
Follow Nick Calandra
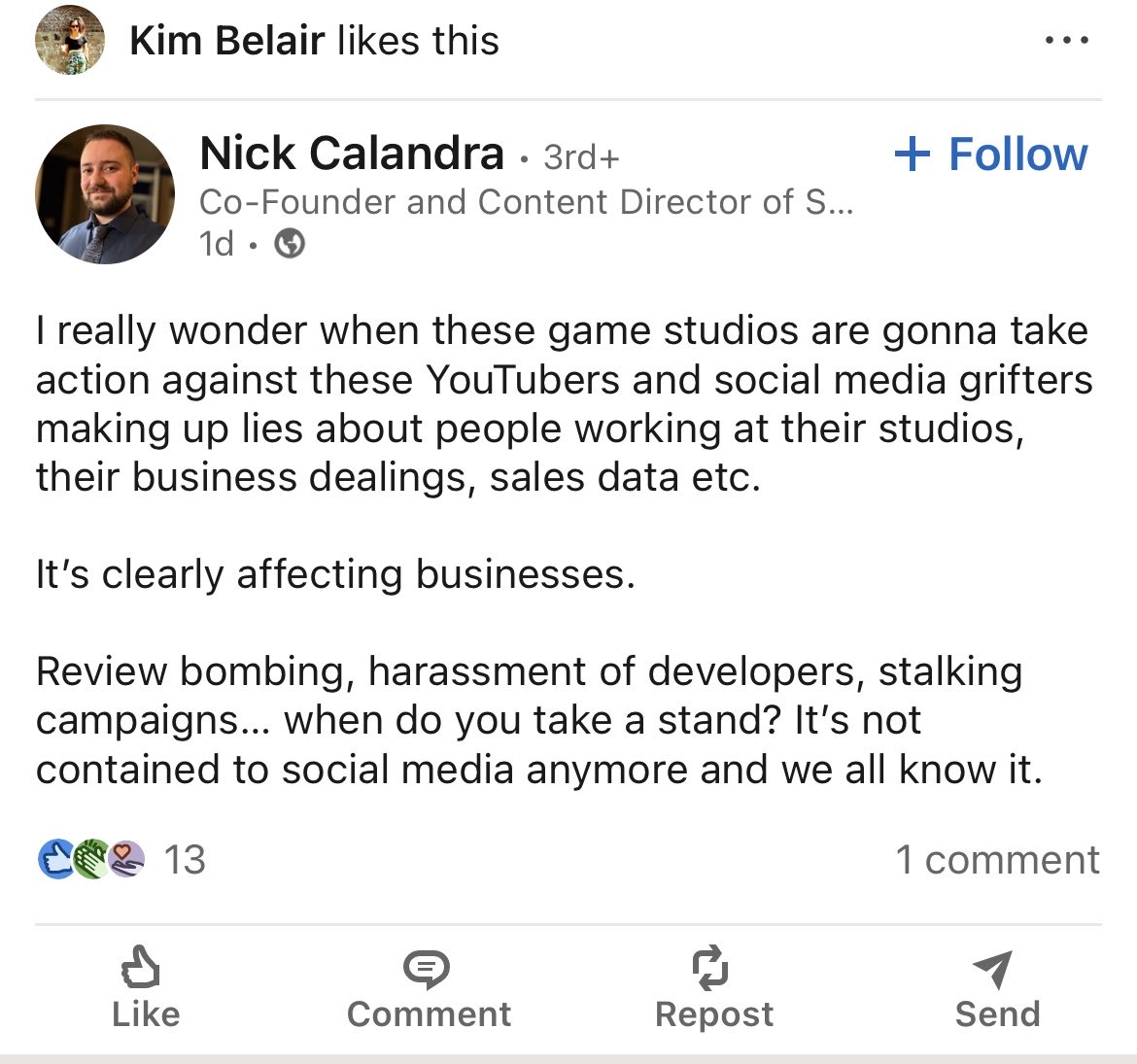tap(991, 154)
